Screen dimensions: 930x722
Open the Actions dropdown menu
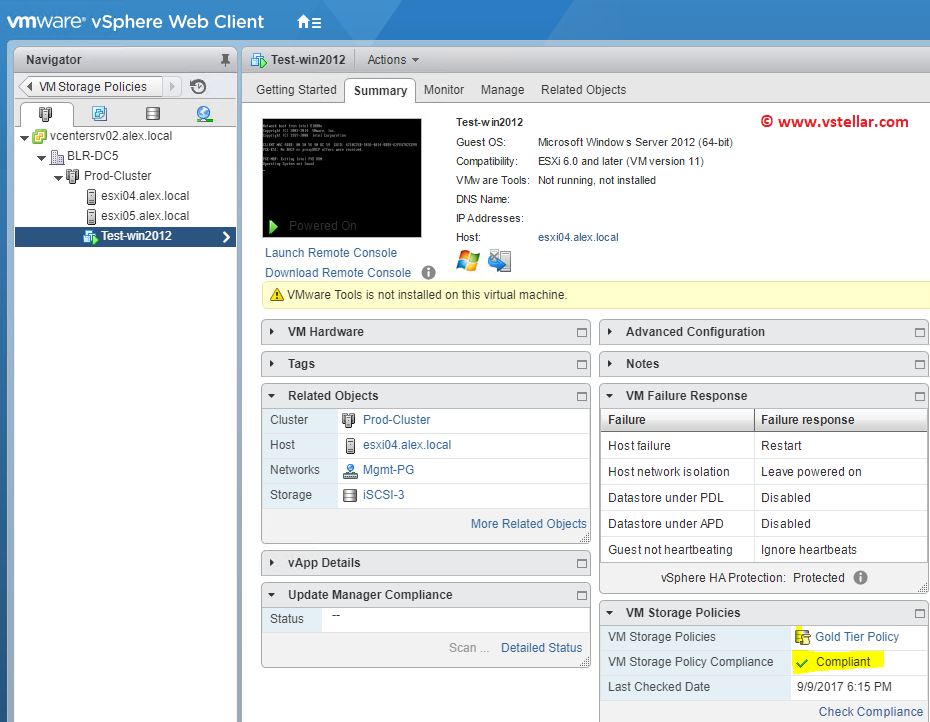pos(393,60)
